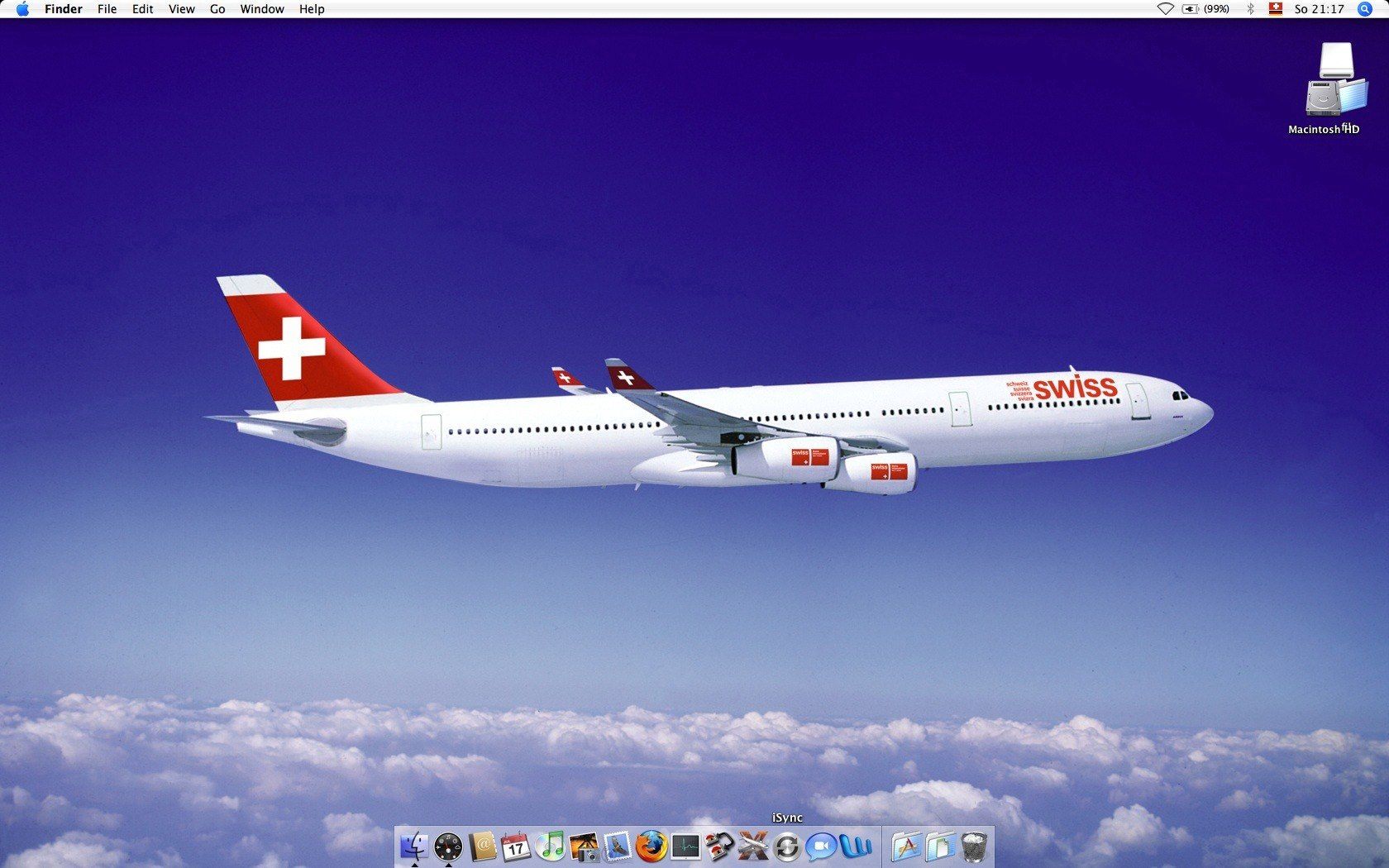Open the View menu

pyautogui.click(x=182, y=9)
